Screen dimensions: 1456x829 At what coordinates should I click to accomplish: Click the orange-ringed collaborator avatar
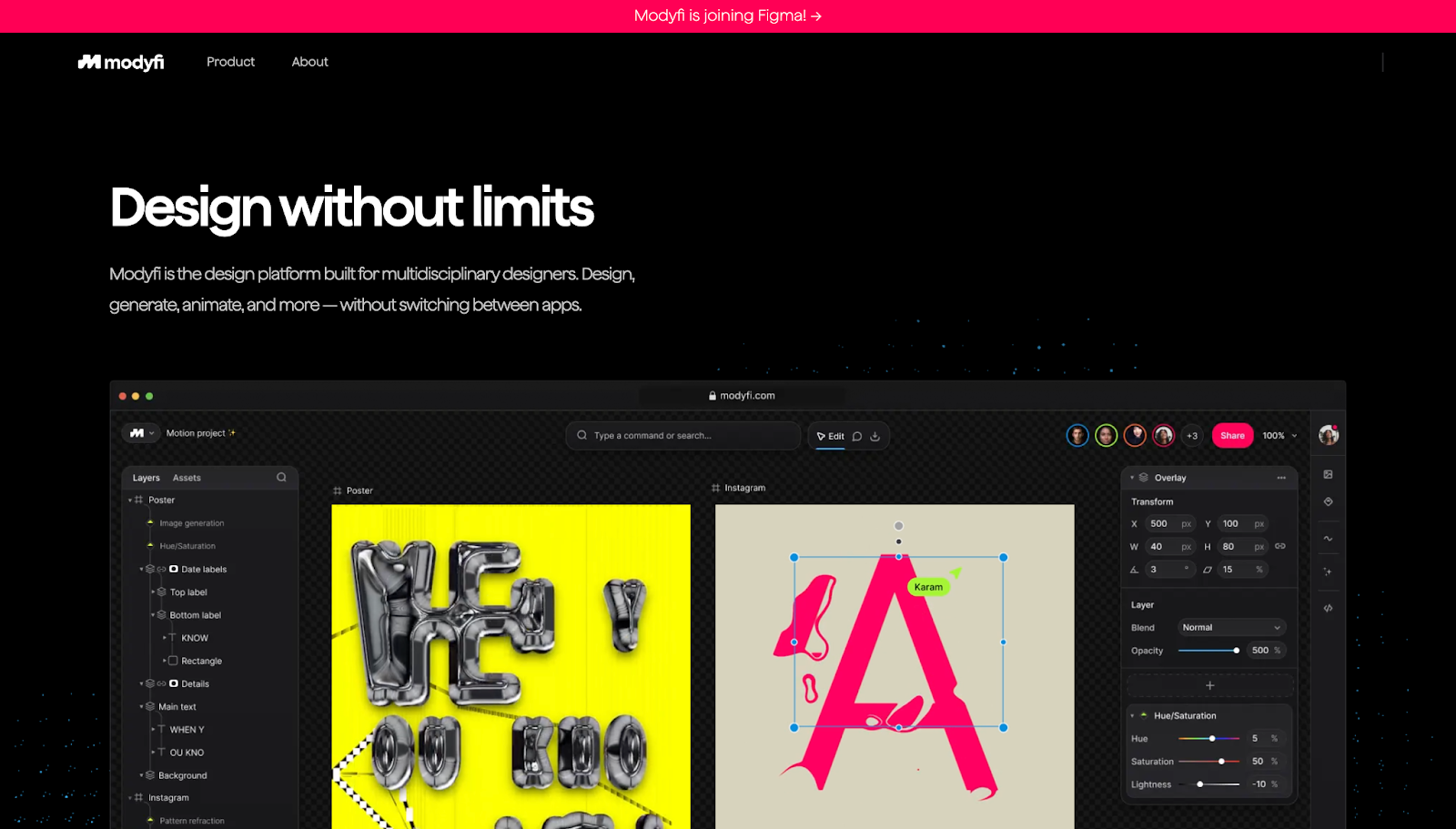click(x=1135, y=436)
